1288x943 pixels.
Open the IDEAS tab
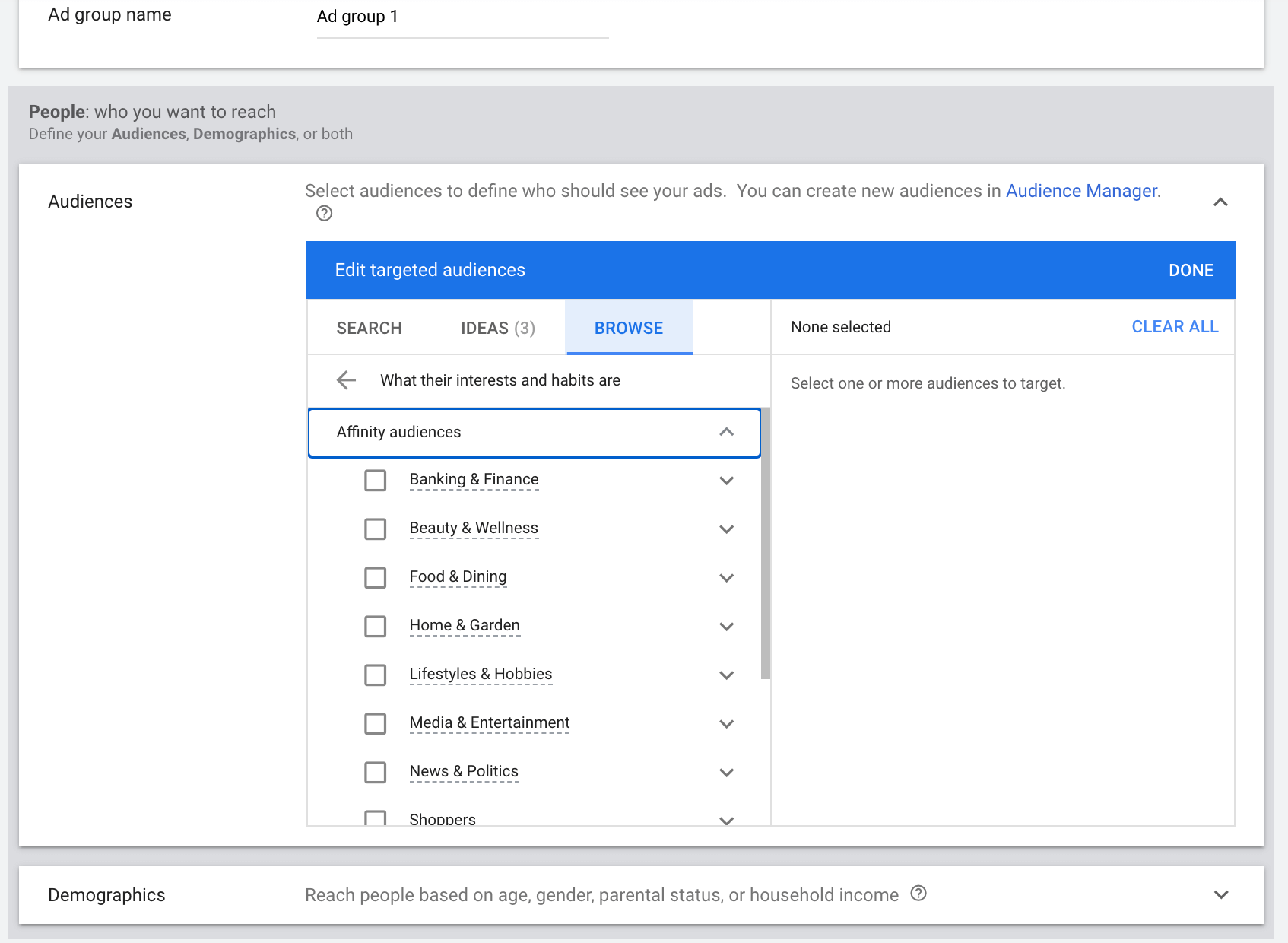click(x=497, y=328)
